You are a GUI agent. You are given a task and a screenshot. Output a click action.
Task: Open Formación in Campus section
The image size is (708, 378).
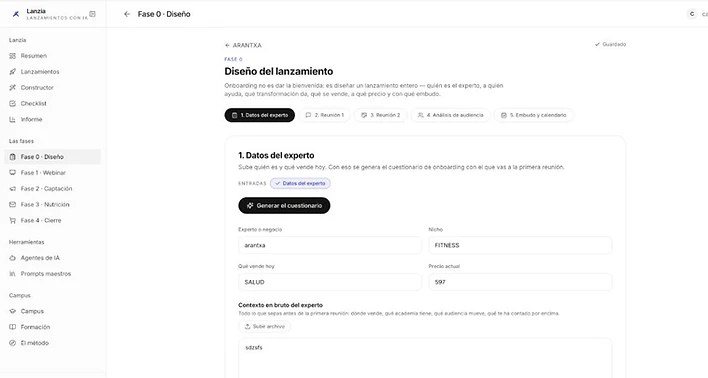pos(52,327)
